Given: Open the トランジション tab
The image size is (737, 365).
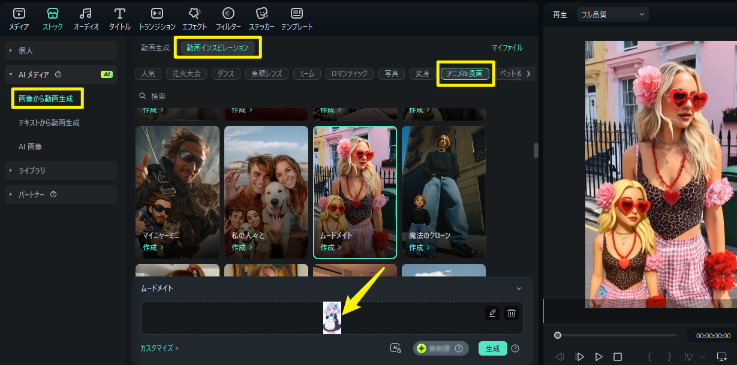Looking at the screenshot, I should tap(157, 19).
